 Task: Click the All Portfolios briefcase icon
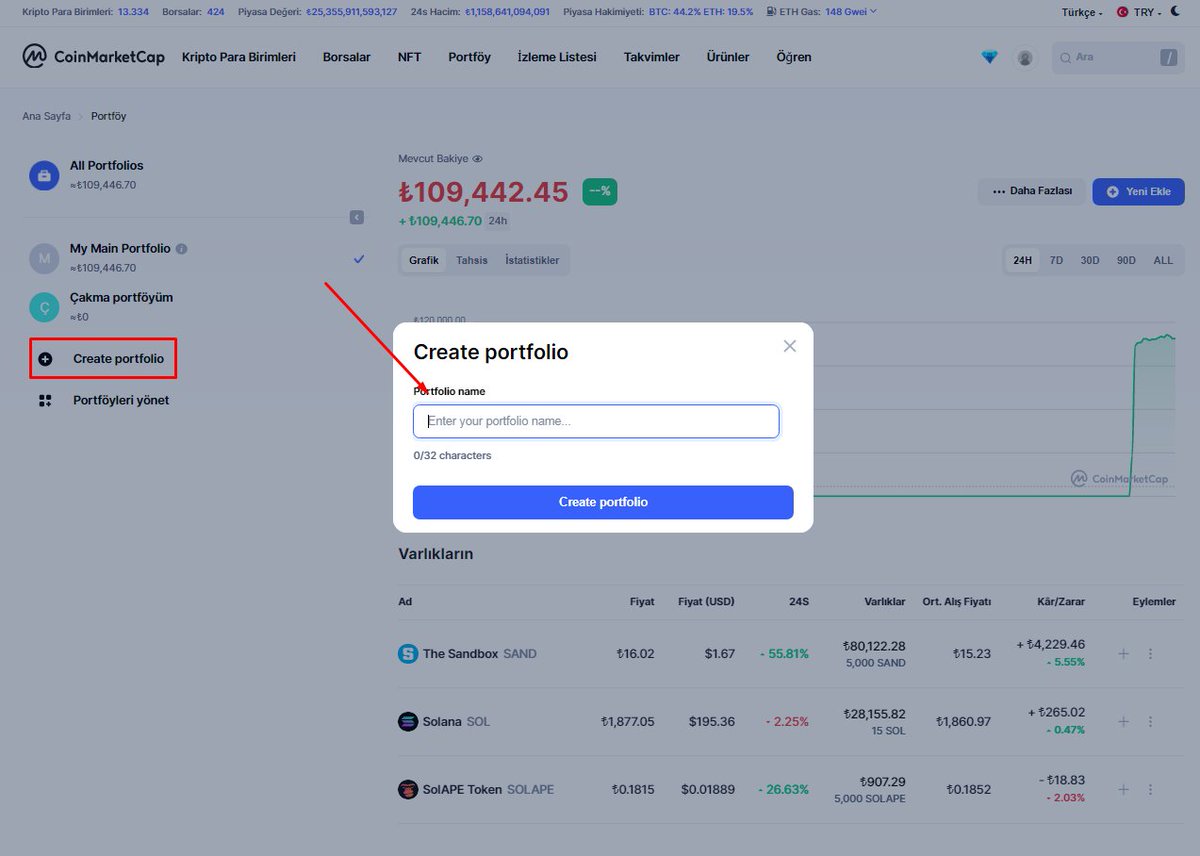click(44, 176)
